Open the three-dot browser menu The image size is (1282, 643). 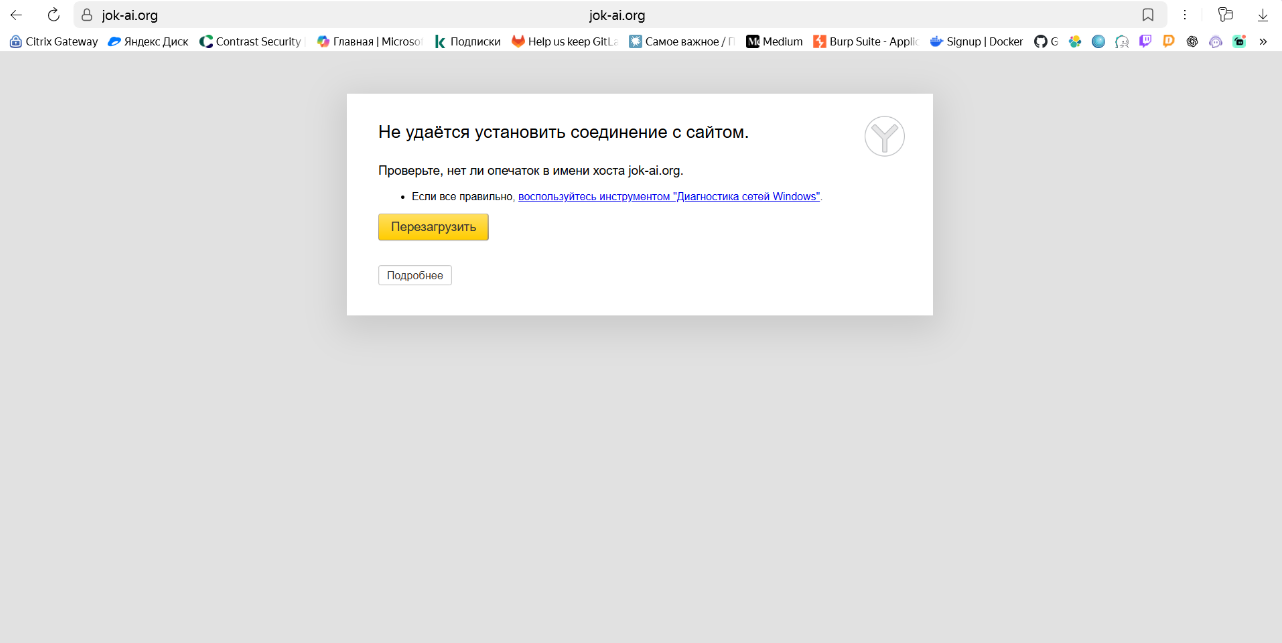pyautogui.click(x=1185, y=15)
